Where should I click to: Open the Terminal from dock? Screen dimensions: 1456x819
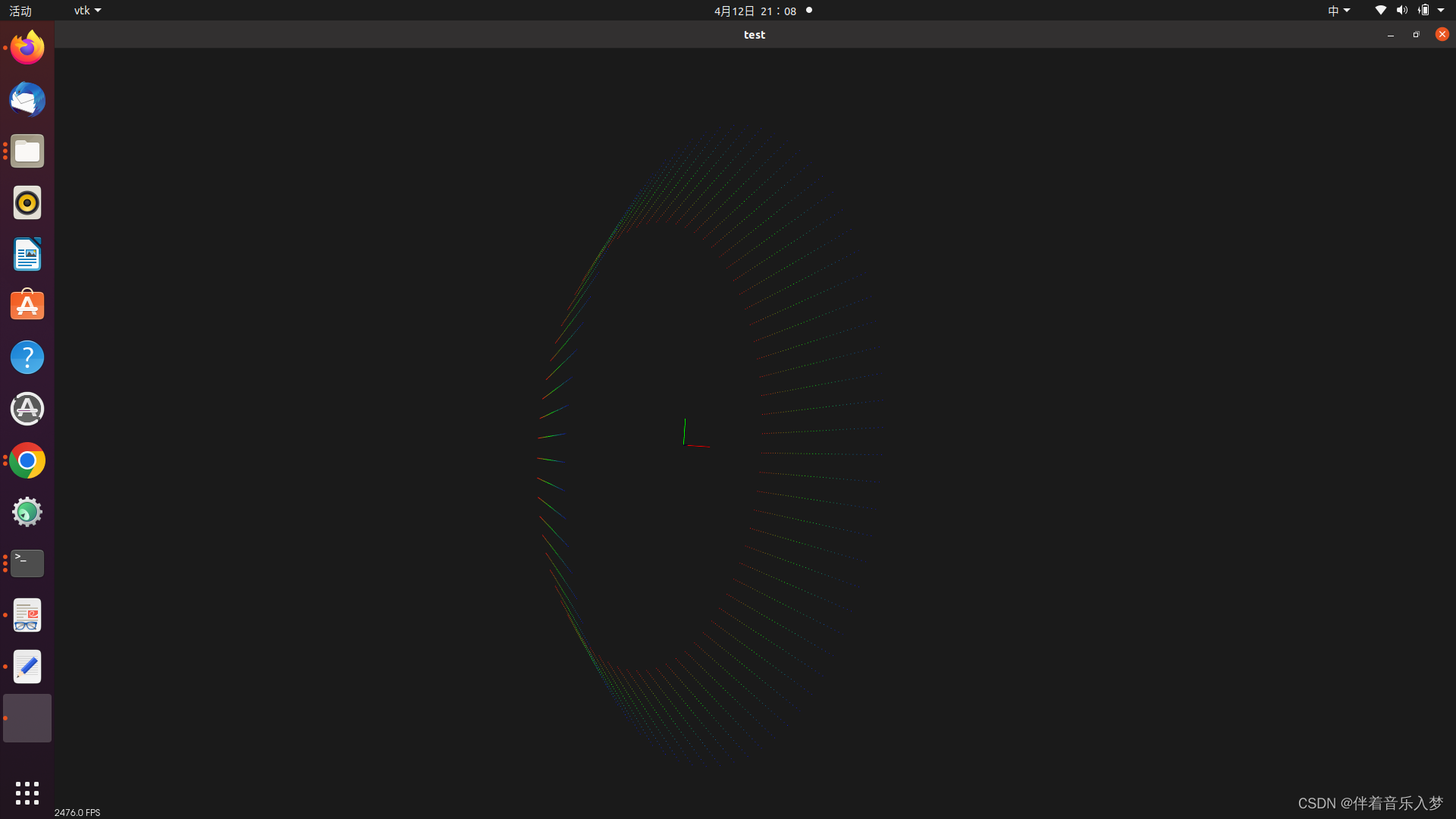(x=27, y=563)
